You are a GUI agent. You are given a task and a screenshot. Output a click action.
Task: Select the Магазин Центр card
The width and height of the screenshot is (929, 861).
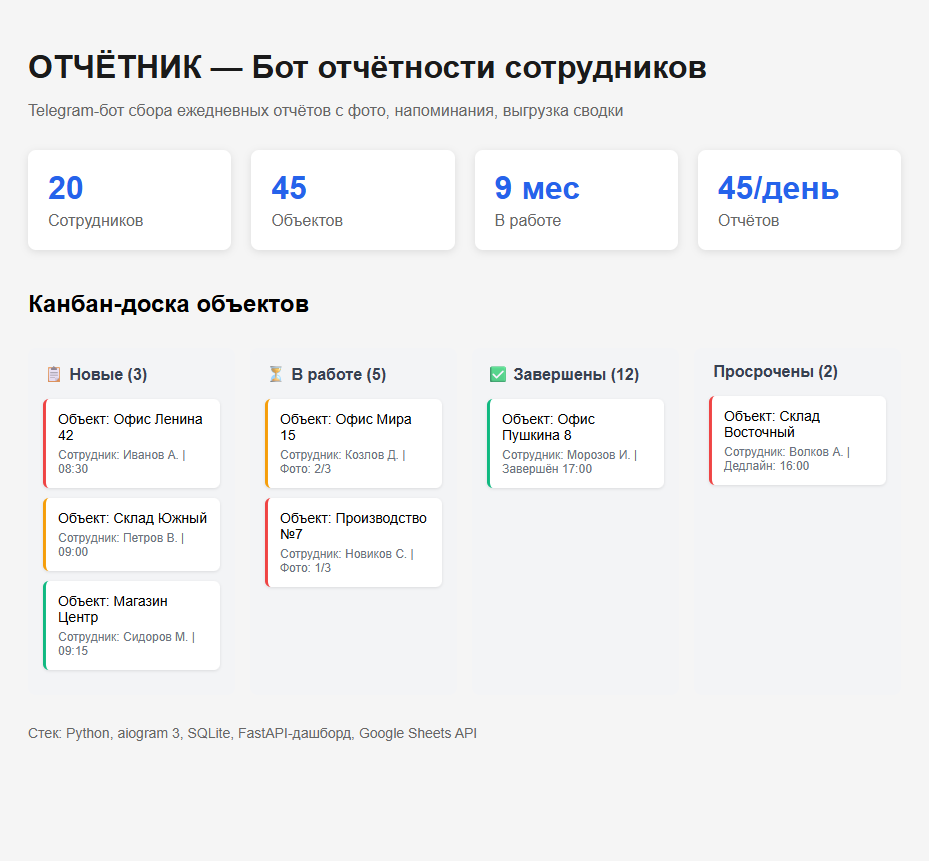[x=132, y=625]
